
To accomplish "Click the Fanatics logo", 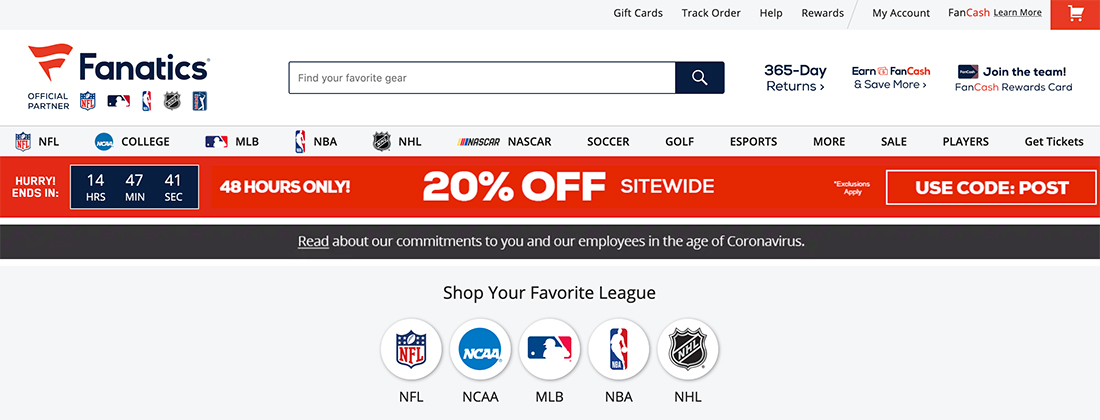I will (118, 65).
